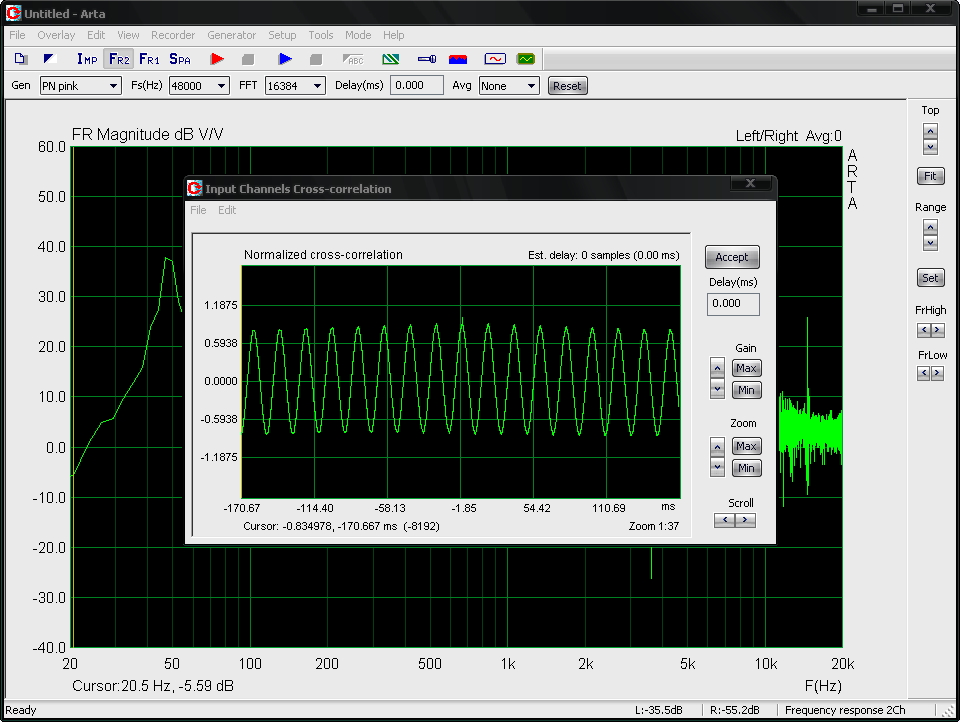The width and height of the screenshot is (960, 722).
Task: Start recording with the red play icon
Action: click(217, 59)
